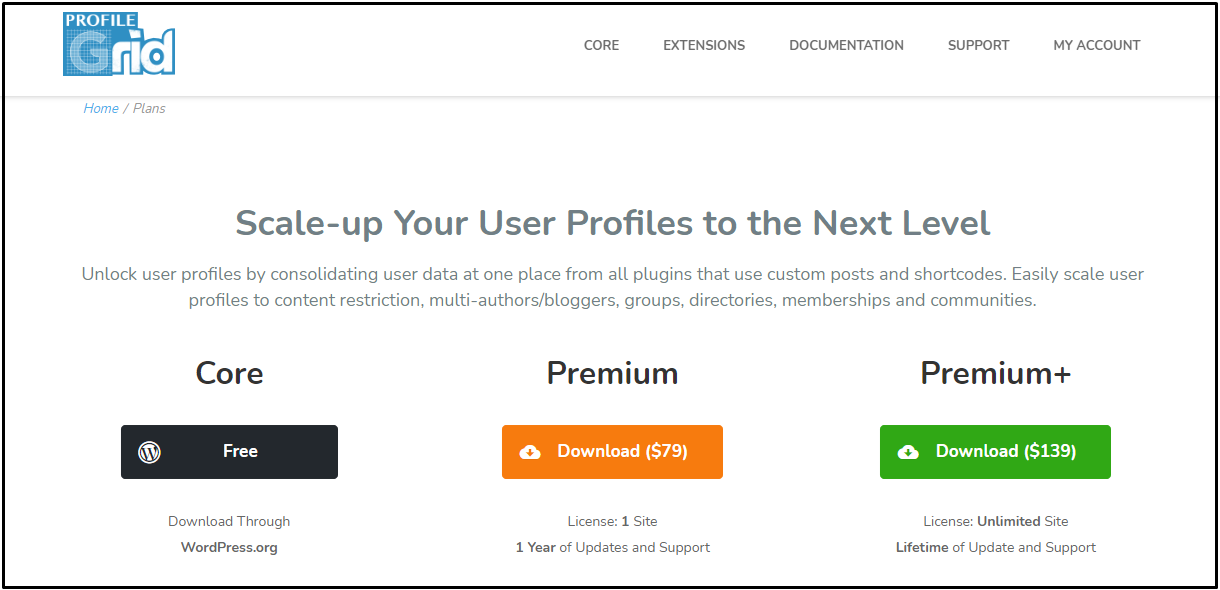Click the Premium plan heading
Viewport: 1220px width, 590px height.
click(x=612, y=373)
